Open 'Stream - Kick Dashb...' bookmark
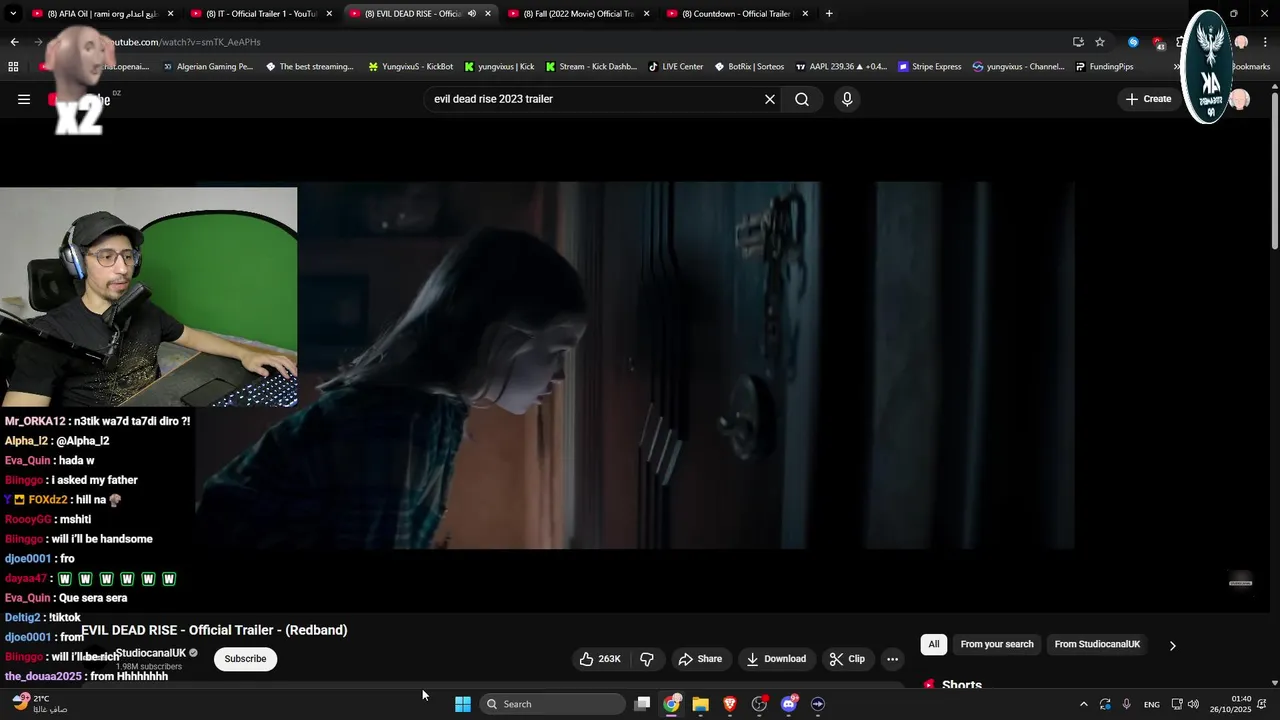Screen dimensions: 1280x720 click(x=590, y=67)
